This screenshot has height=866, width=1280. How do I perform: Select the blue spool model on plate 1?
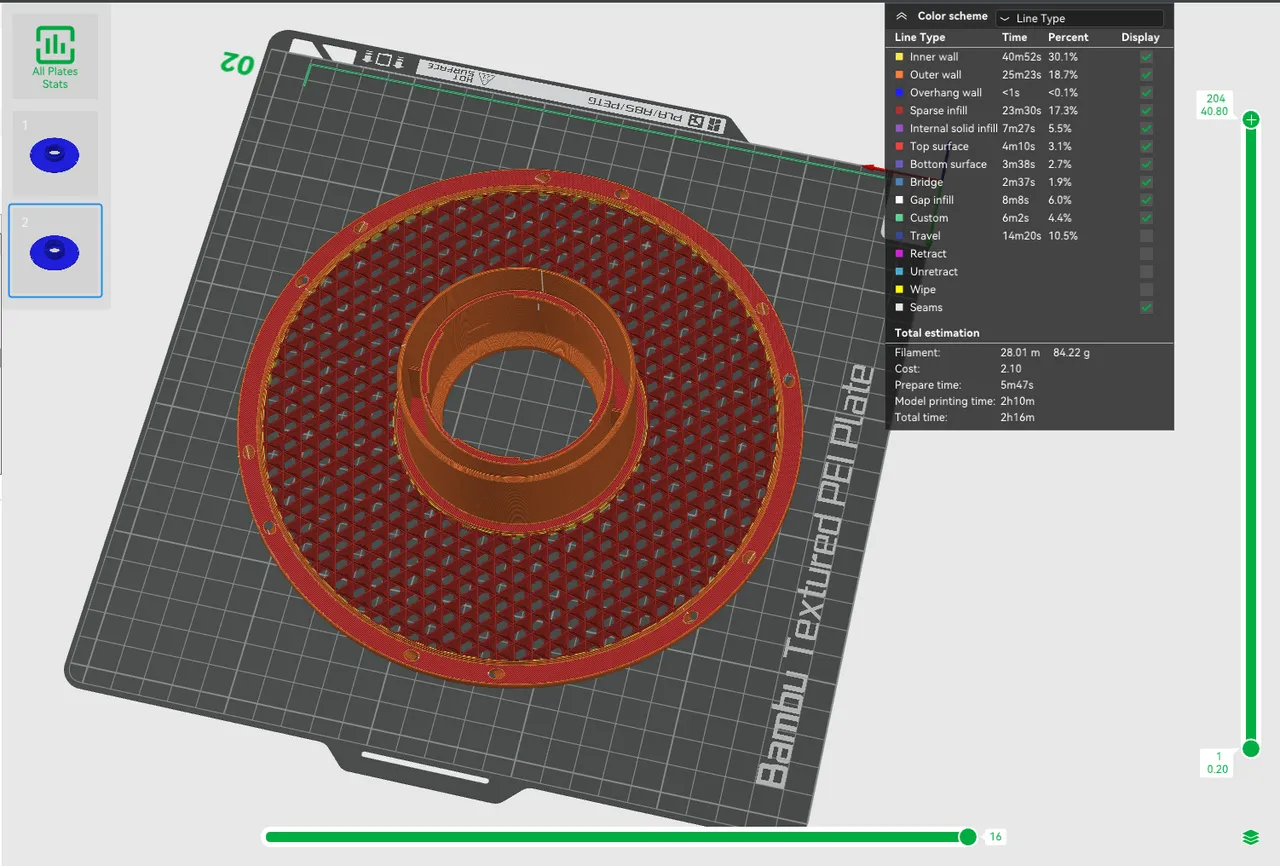[55, 154]
